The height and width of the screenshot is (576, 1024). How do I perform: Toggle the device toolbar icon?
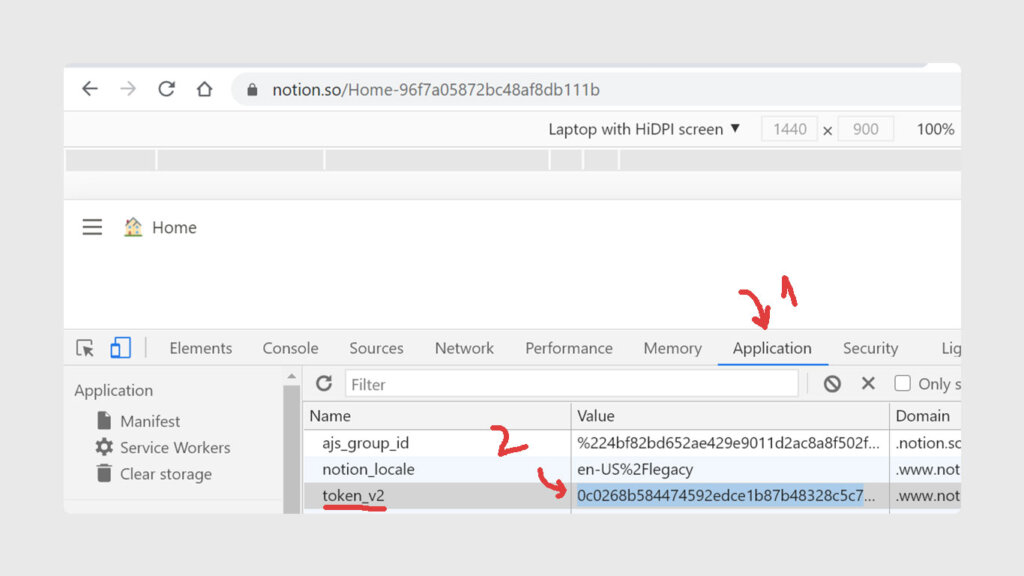tap(120, 348)
